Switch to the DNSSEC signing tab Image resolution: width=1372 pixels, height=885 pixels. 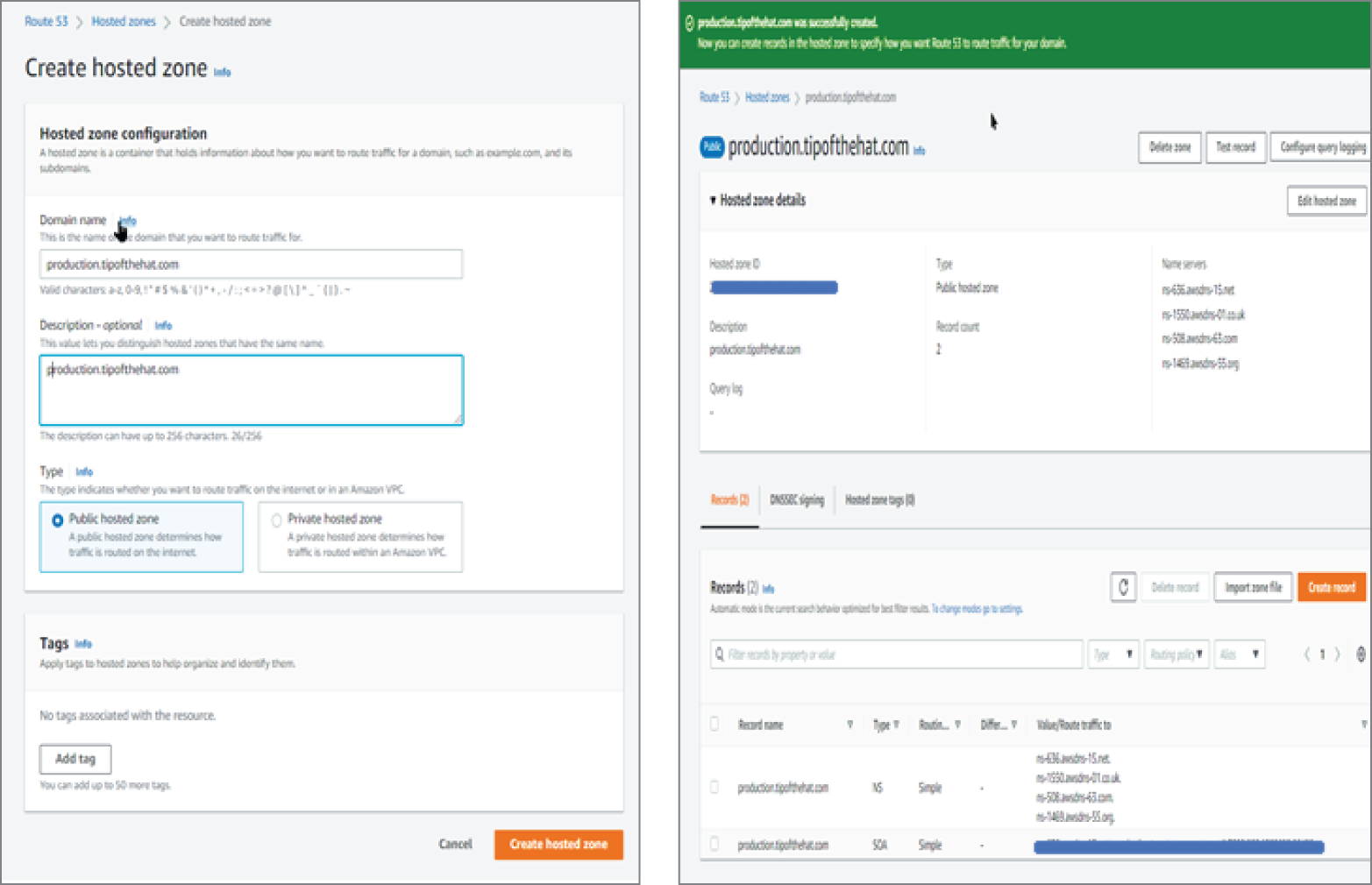coord(797,500)
